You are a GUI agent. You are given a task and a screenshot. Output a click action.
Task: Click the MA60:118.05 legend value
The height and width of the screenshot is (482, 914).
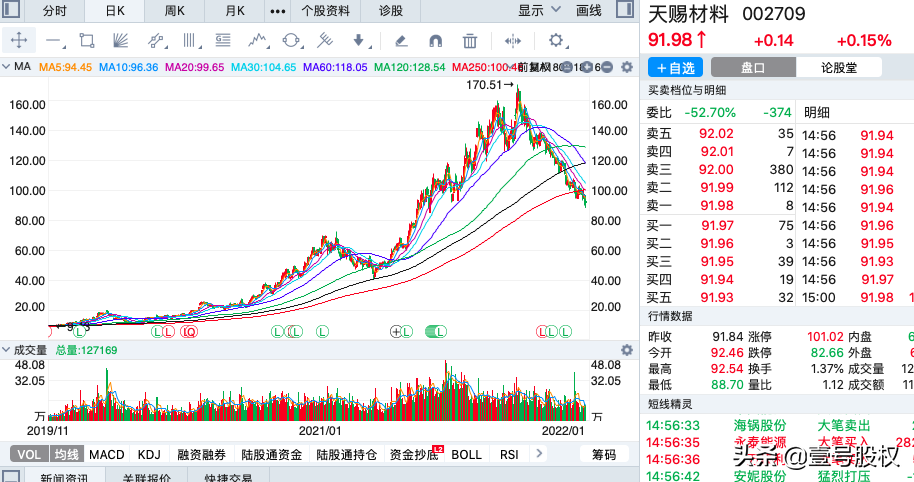click(x=335, y=67)
